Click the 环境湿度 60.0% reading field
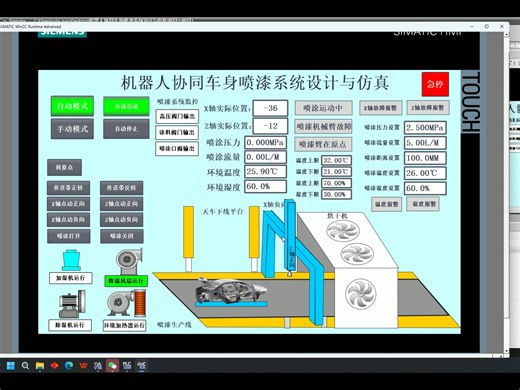 point(265,186)
